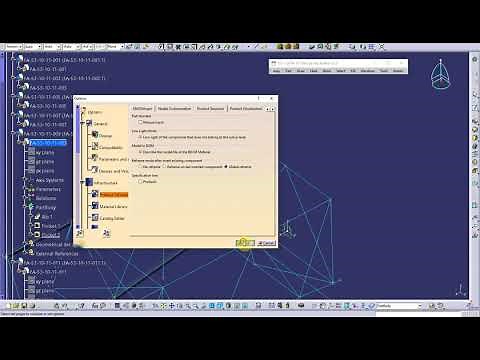Select highlighted Product Structure category
This screenshot has width=480, height=360.
click(114, 194)
